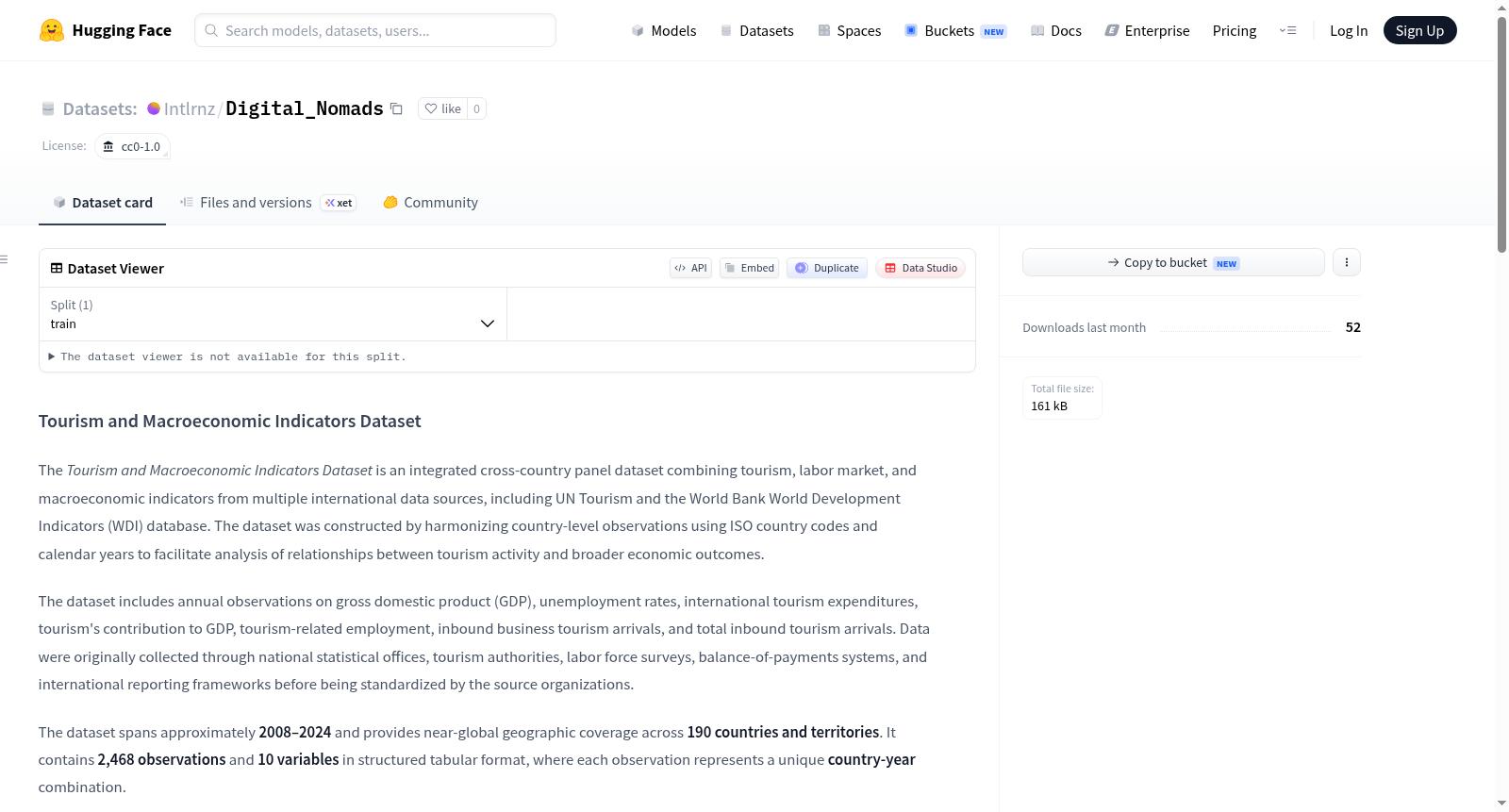Click the Dataset Viewer table icon
This screenshot has height=812, width=1509.
(57, 268)
